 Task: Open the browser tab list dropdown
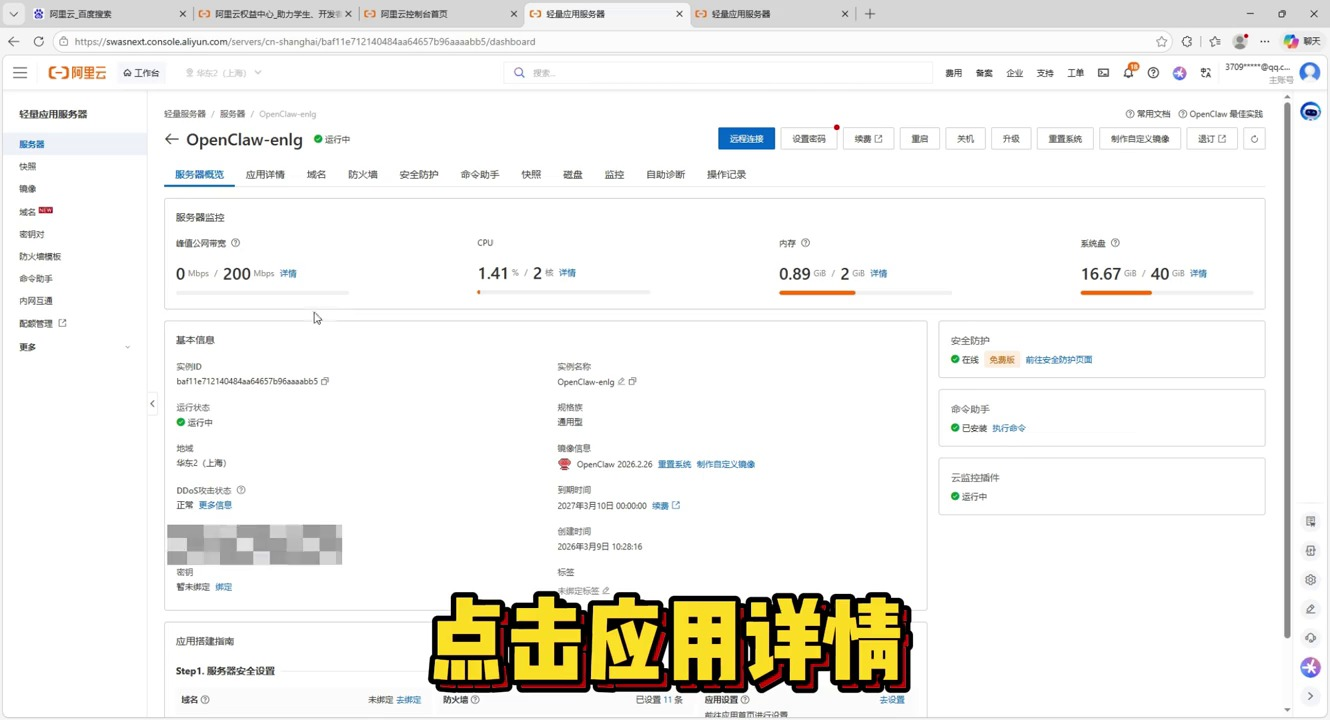[13, 14]
